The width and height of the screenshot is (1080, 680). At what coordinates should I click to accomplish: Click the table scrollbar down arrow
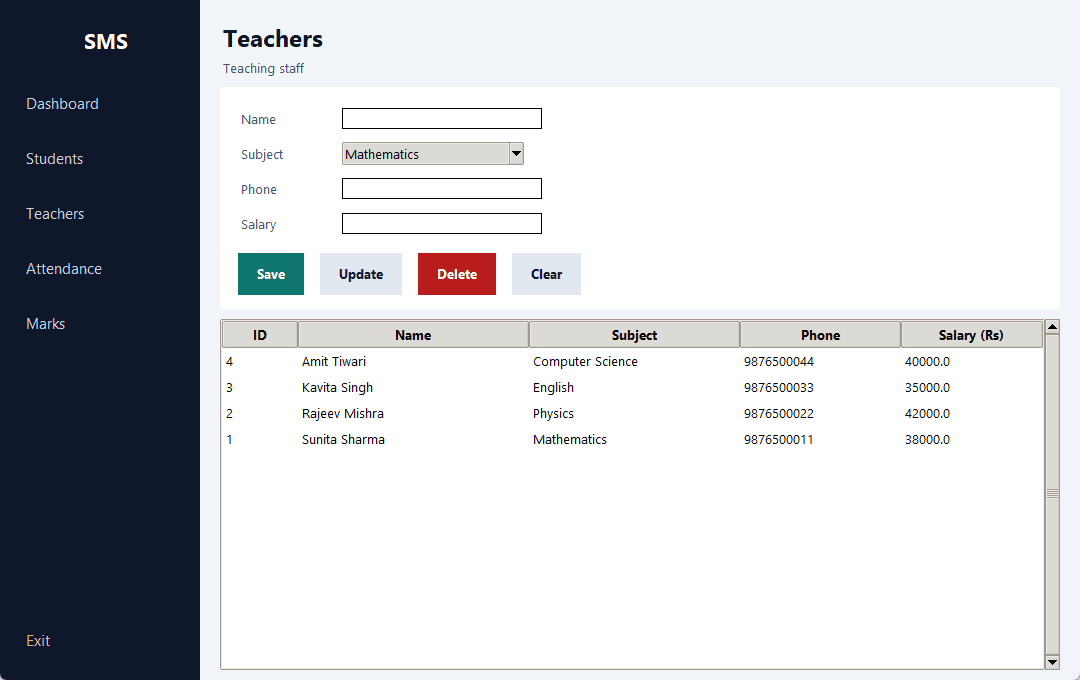[1052, 662]
